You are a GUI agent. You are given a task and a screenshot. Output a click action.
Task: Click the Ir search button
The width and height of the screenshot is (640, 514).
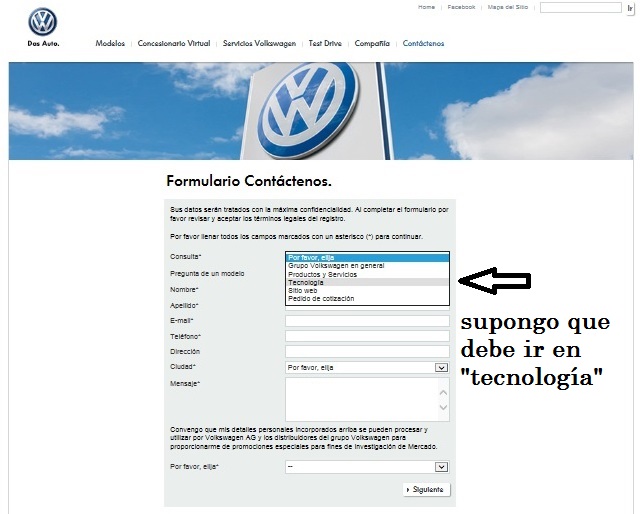[630, 8]
